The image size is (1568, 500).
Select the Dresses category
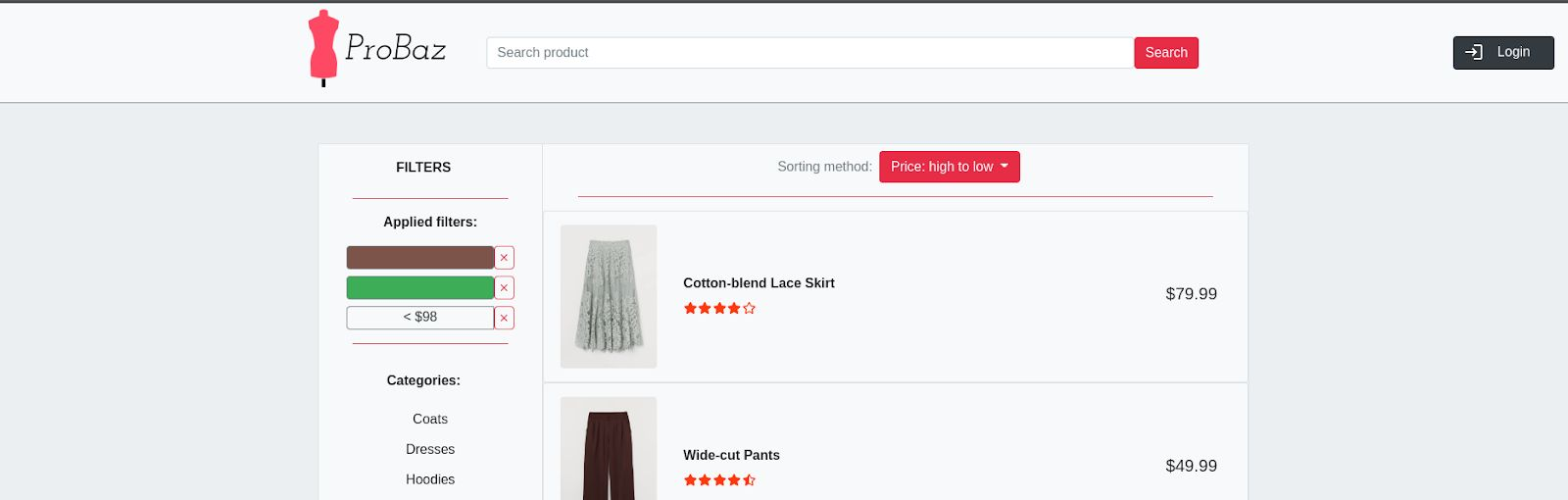coord(430,449)
